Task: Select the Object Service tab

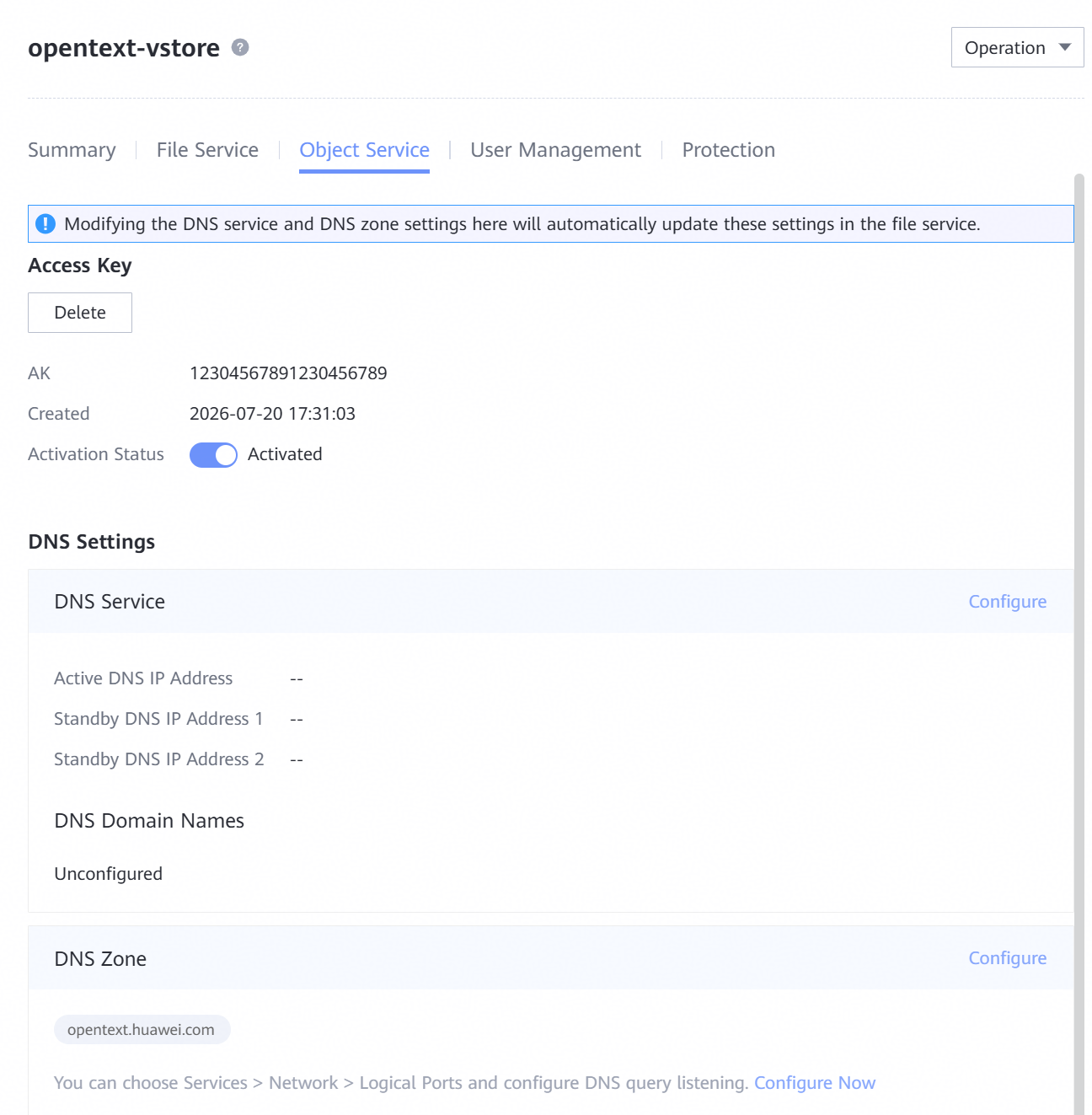Action: [364, 150]
